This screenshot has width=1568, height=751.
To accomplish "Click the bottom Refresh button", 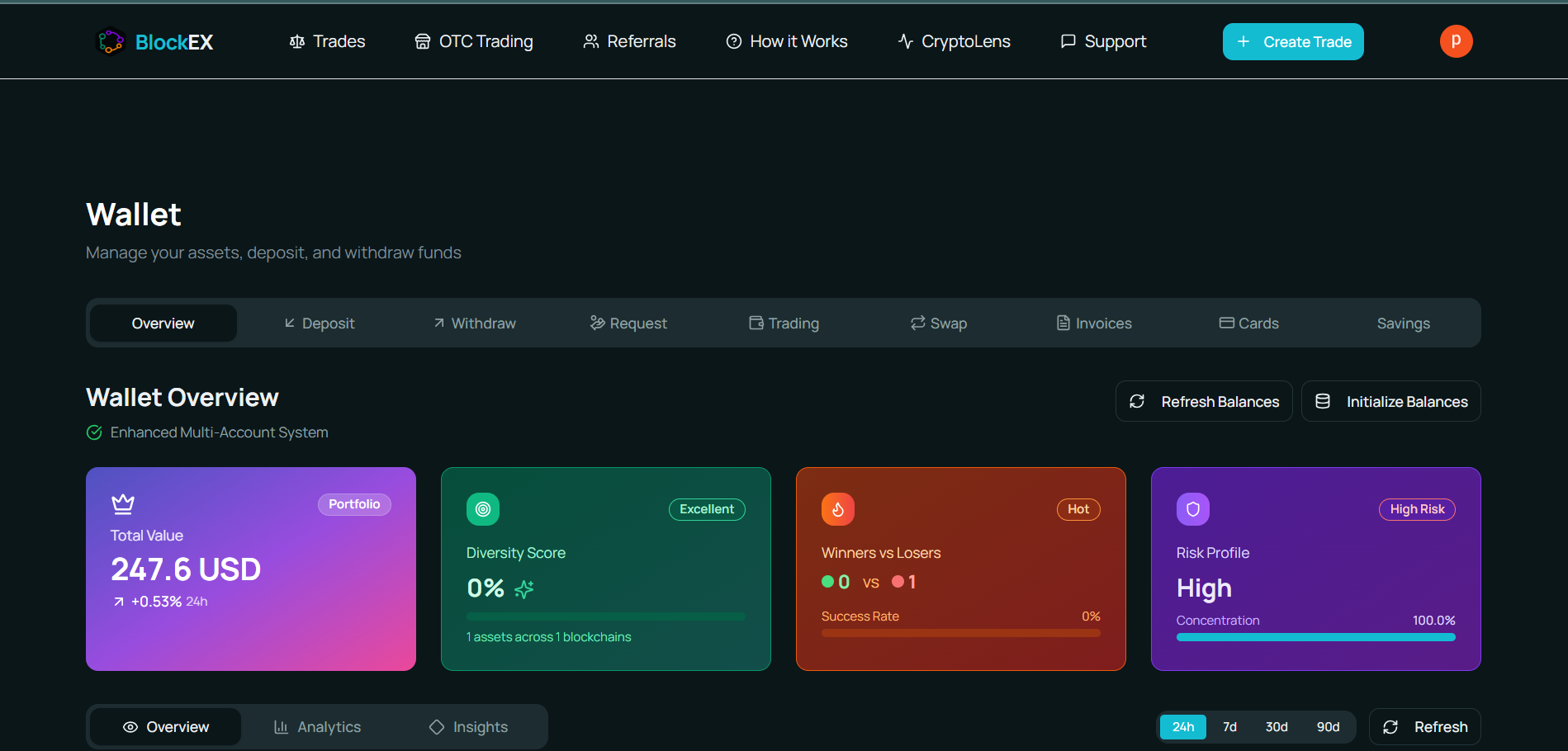I will [x=1425, y=727].
